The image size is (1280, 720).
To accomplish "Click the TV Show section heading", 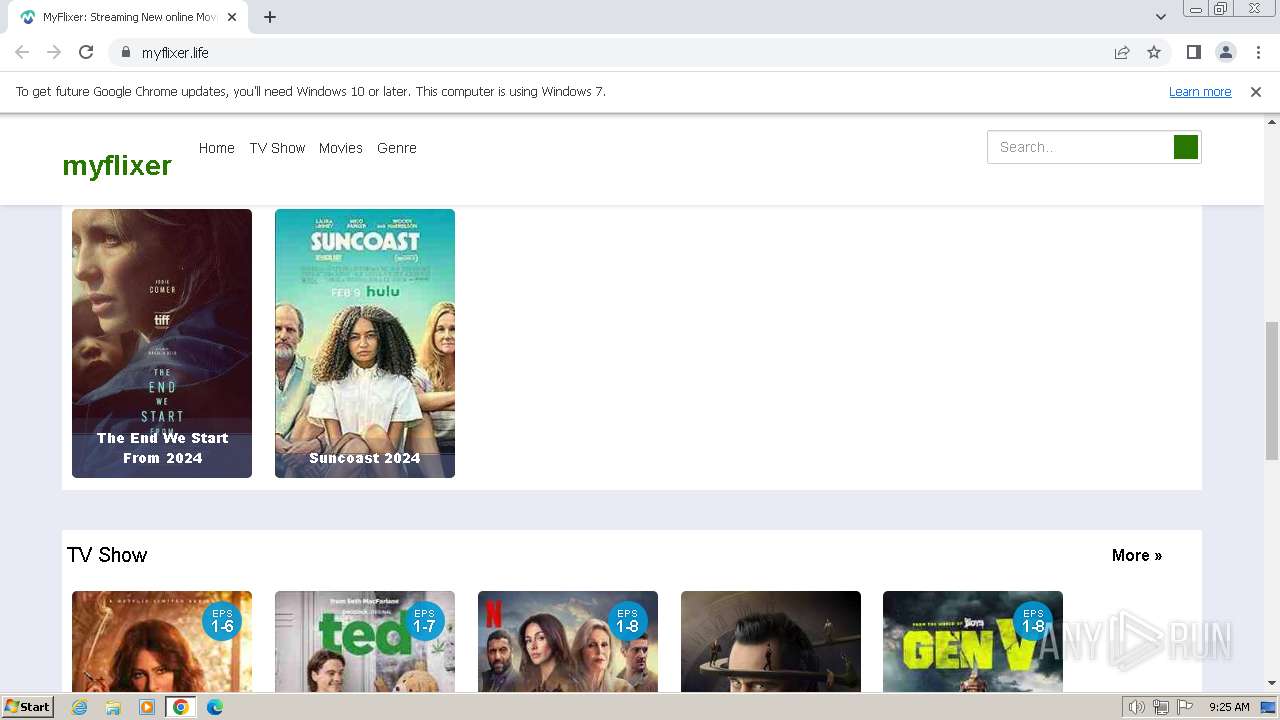I will pos(107,555).
